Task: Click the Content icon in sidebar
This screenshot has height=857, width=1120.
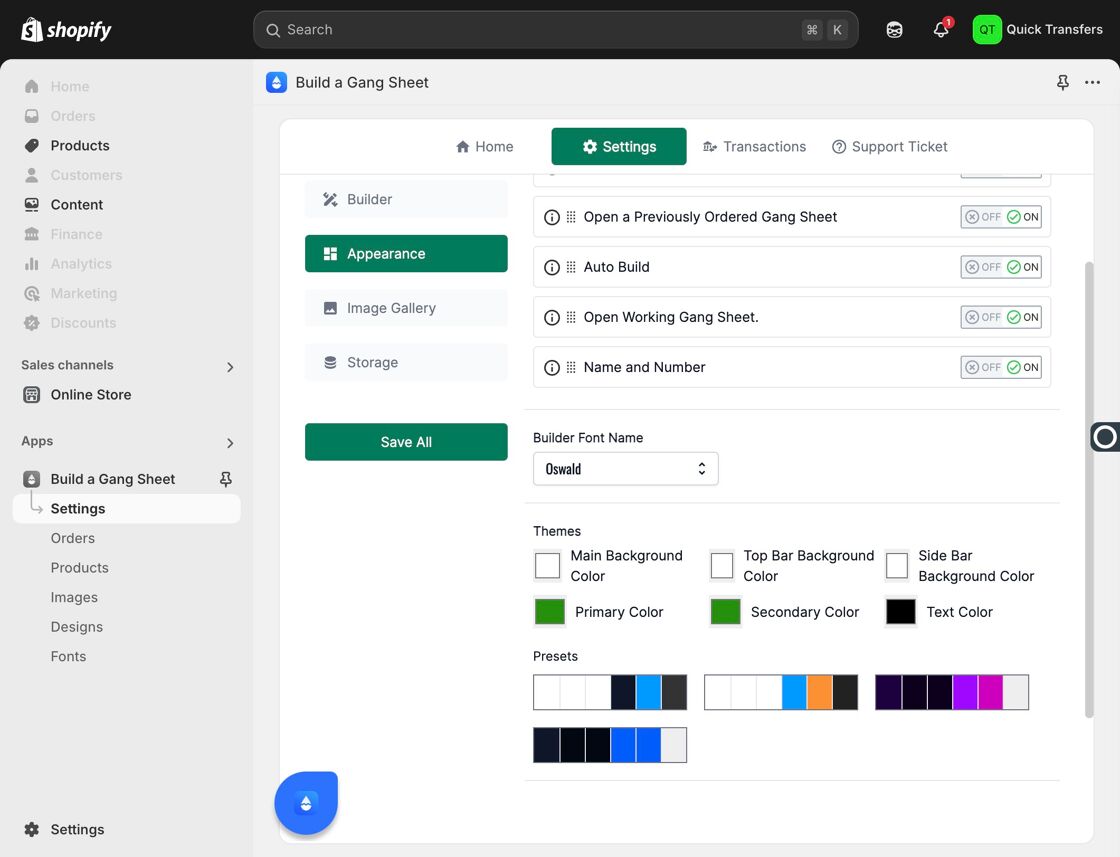Action: [31, 205]
